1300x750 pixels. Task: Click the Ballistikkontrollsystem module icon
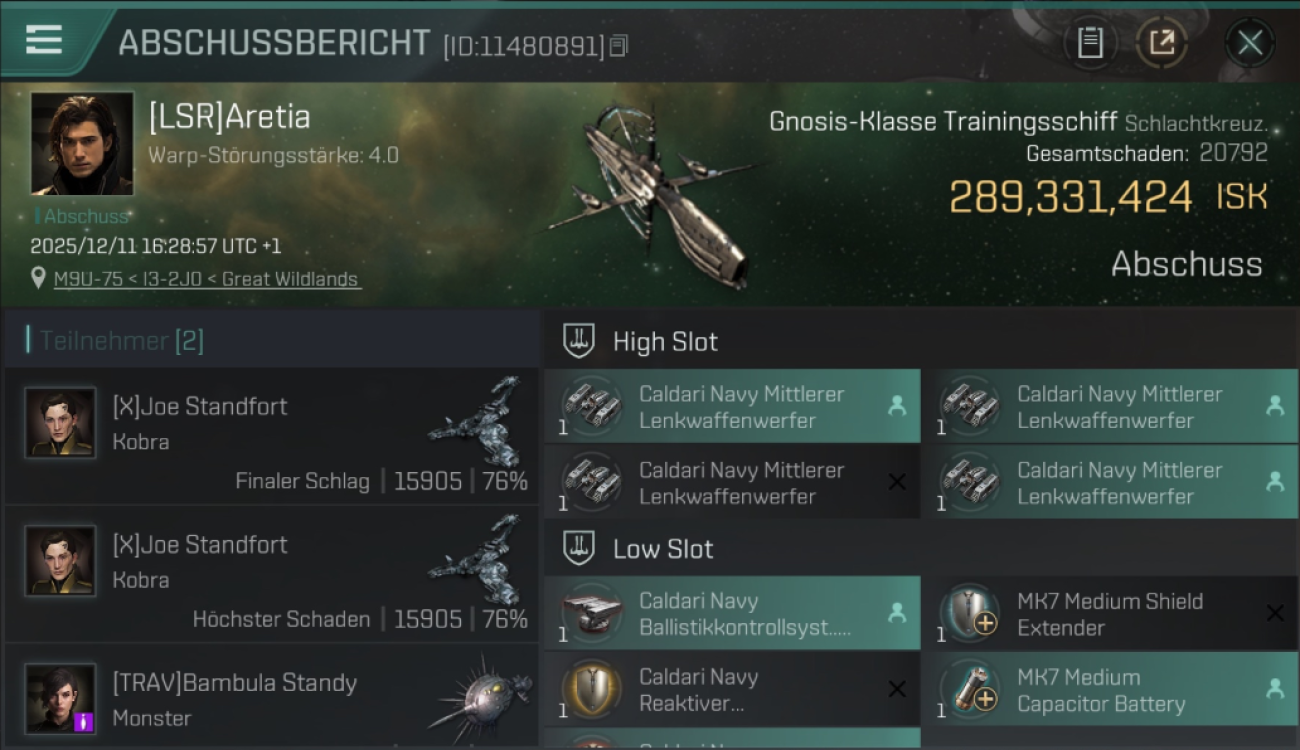click(592, 613)
